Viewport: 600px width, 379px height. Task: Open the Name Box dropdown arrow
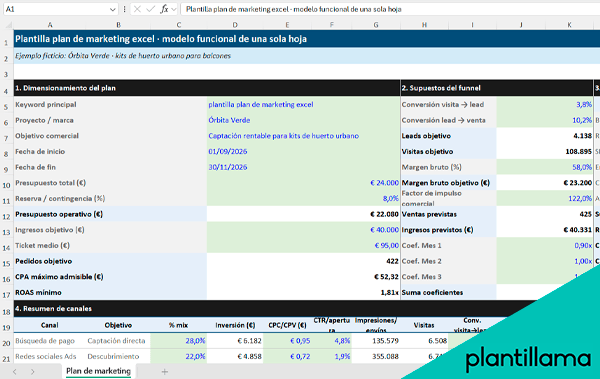pyautogui.click(x=112, y=9)
